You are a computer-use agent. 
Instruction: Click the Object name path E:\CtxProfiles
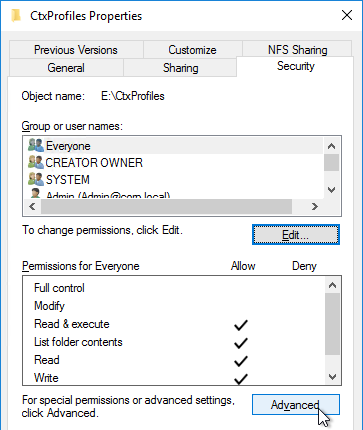tap(133, 96)
